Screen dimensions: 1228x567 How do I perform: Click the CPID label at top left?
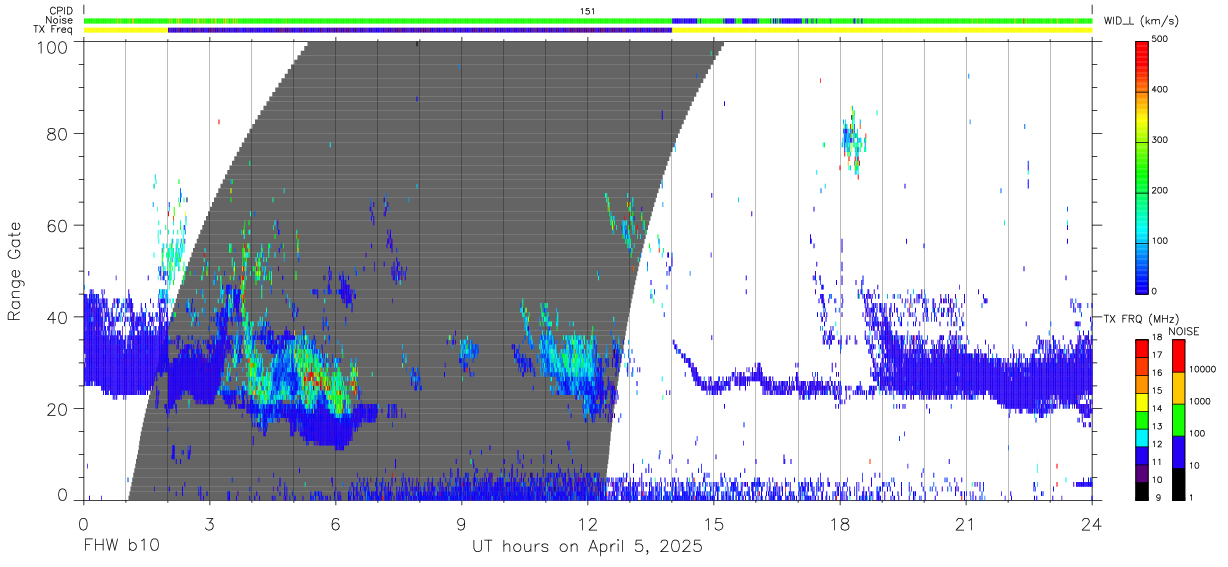(x=60, y=10)
